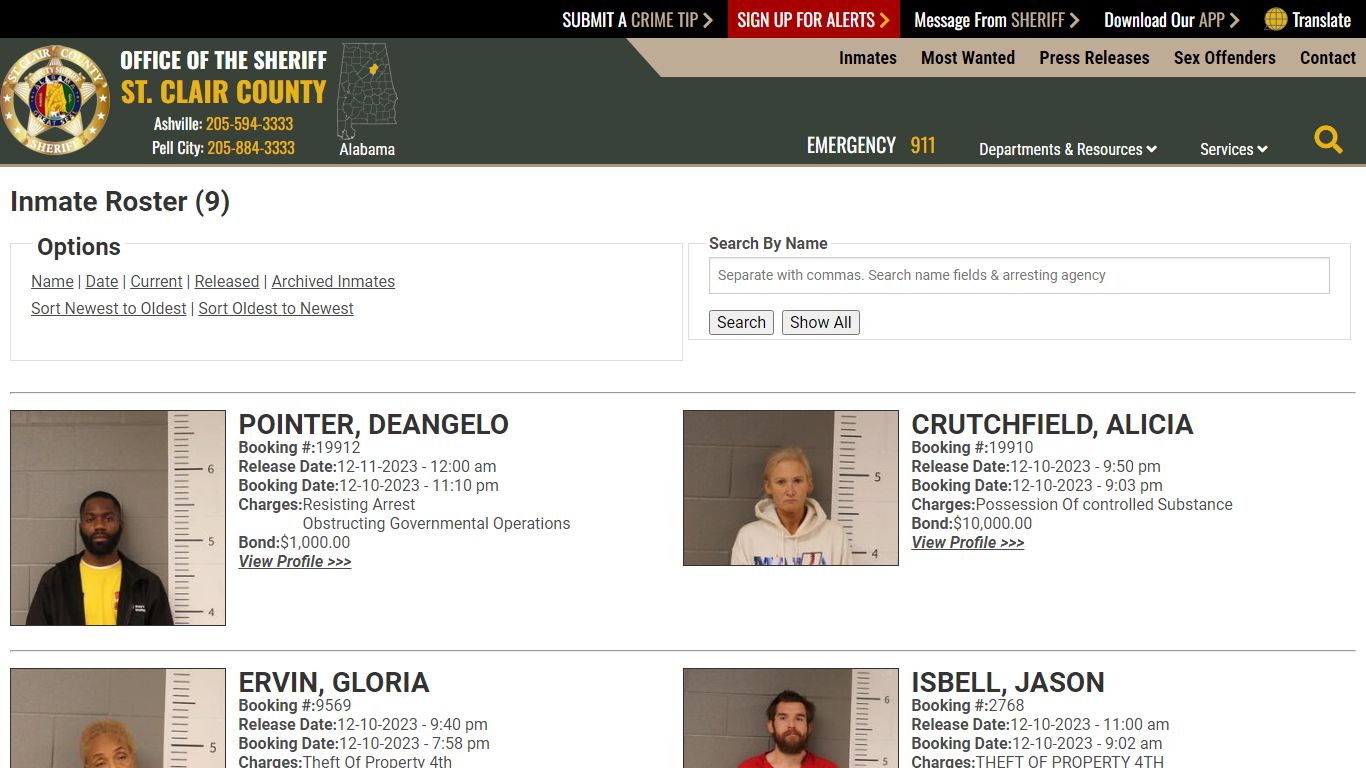
Task: Choose Sort Oldest to Newest
Action: point(276,309)
